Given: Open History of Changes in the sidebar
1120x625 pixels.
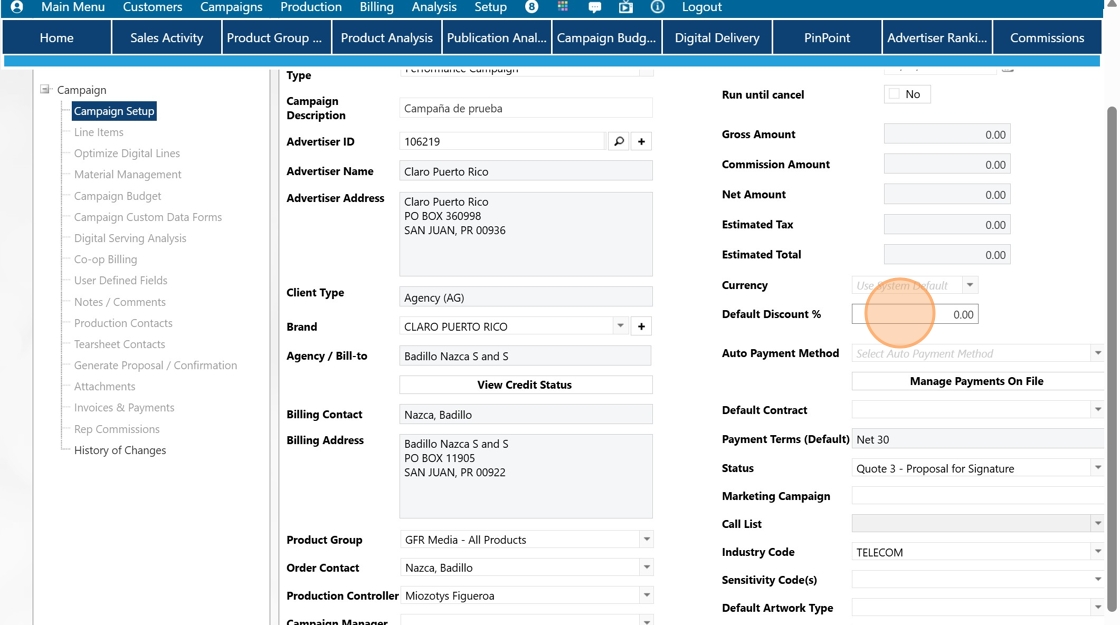Looking at the screenshot, I should pos(120,450).
